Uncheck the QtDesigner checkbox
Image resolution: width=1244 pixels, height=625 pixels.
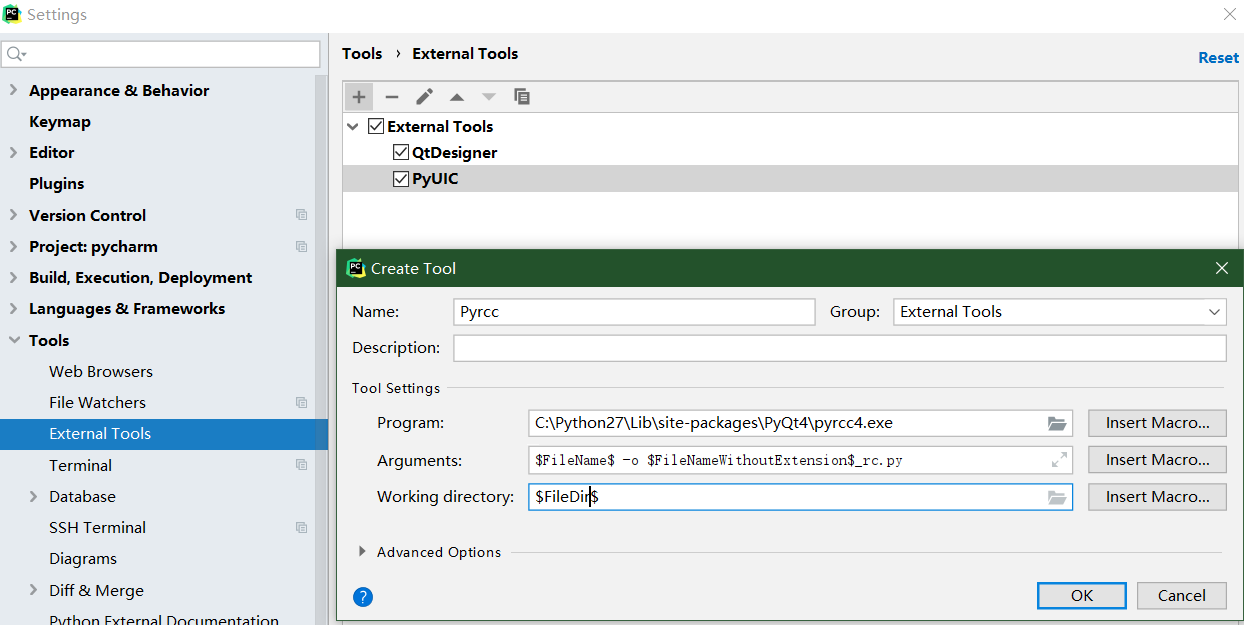(401, 152)
